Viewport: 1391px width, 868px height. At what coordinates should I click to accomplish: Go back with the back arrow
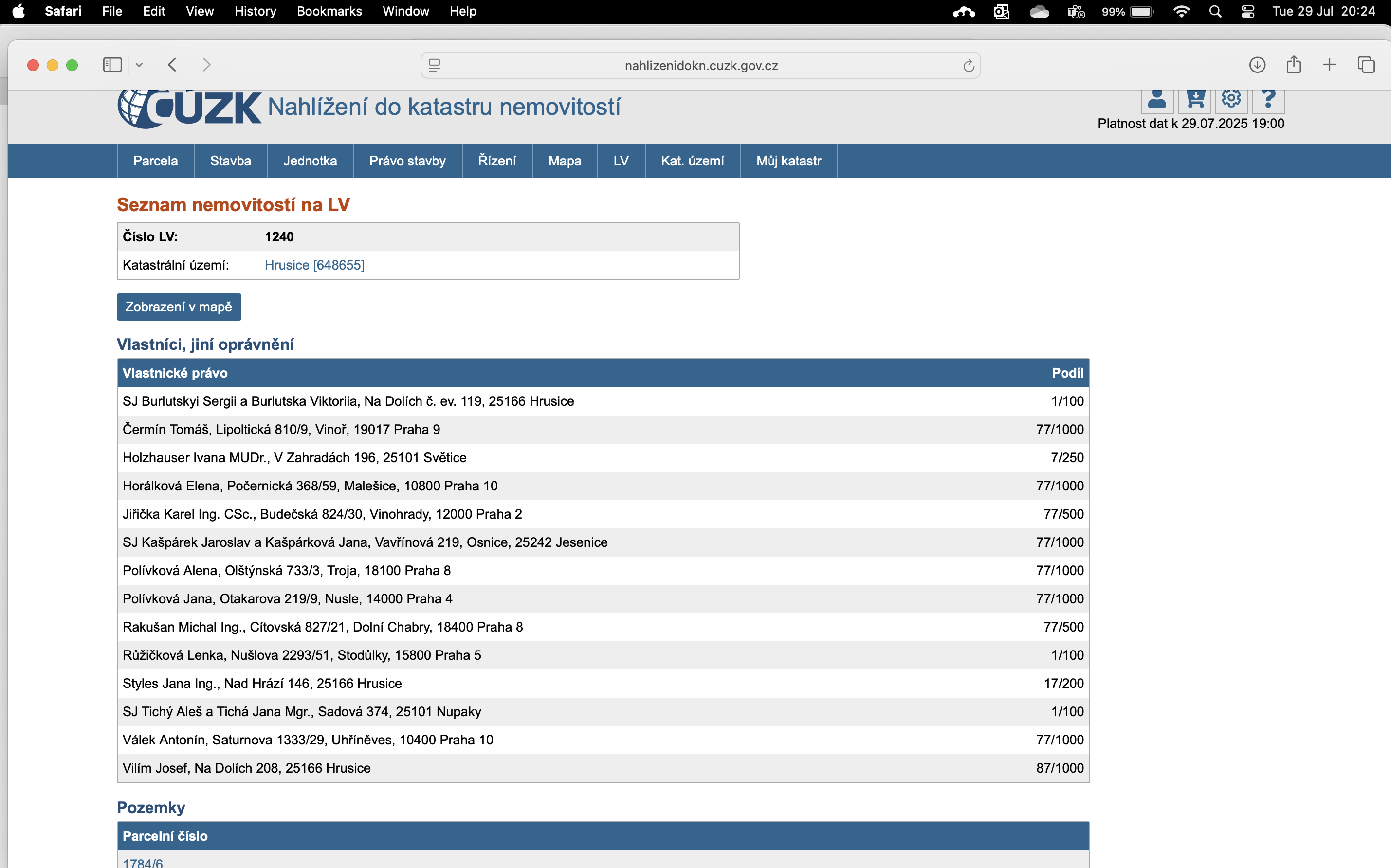pyautogui.click(x=172, y=65)
